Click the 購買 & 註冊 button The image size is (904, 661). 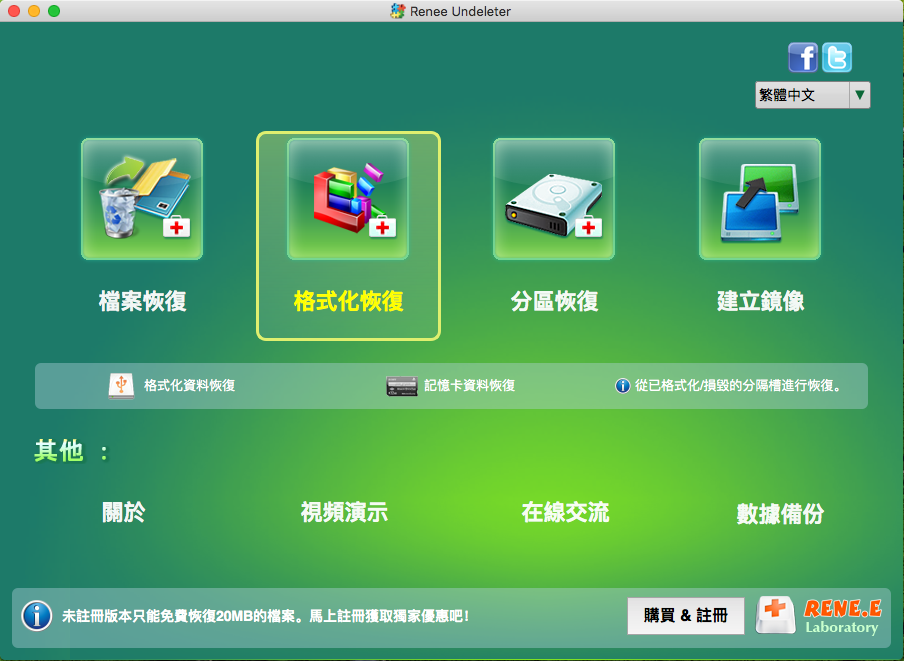click(685, 615)
